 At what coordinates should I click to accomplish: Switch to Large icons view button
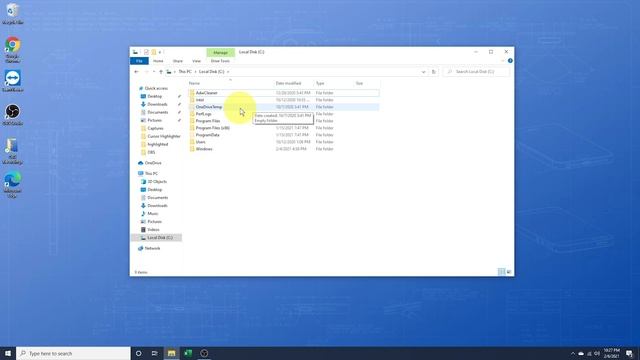(509, 272)
